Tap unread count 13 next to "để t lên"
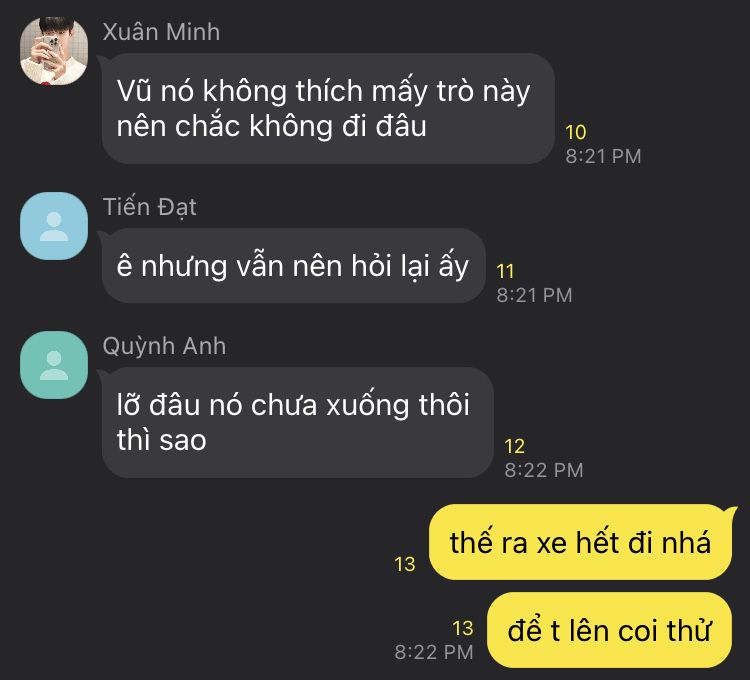The height and width of the screenshot is (680, 750). point(463,629)
